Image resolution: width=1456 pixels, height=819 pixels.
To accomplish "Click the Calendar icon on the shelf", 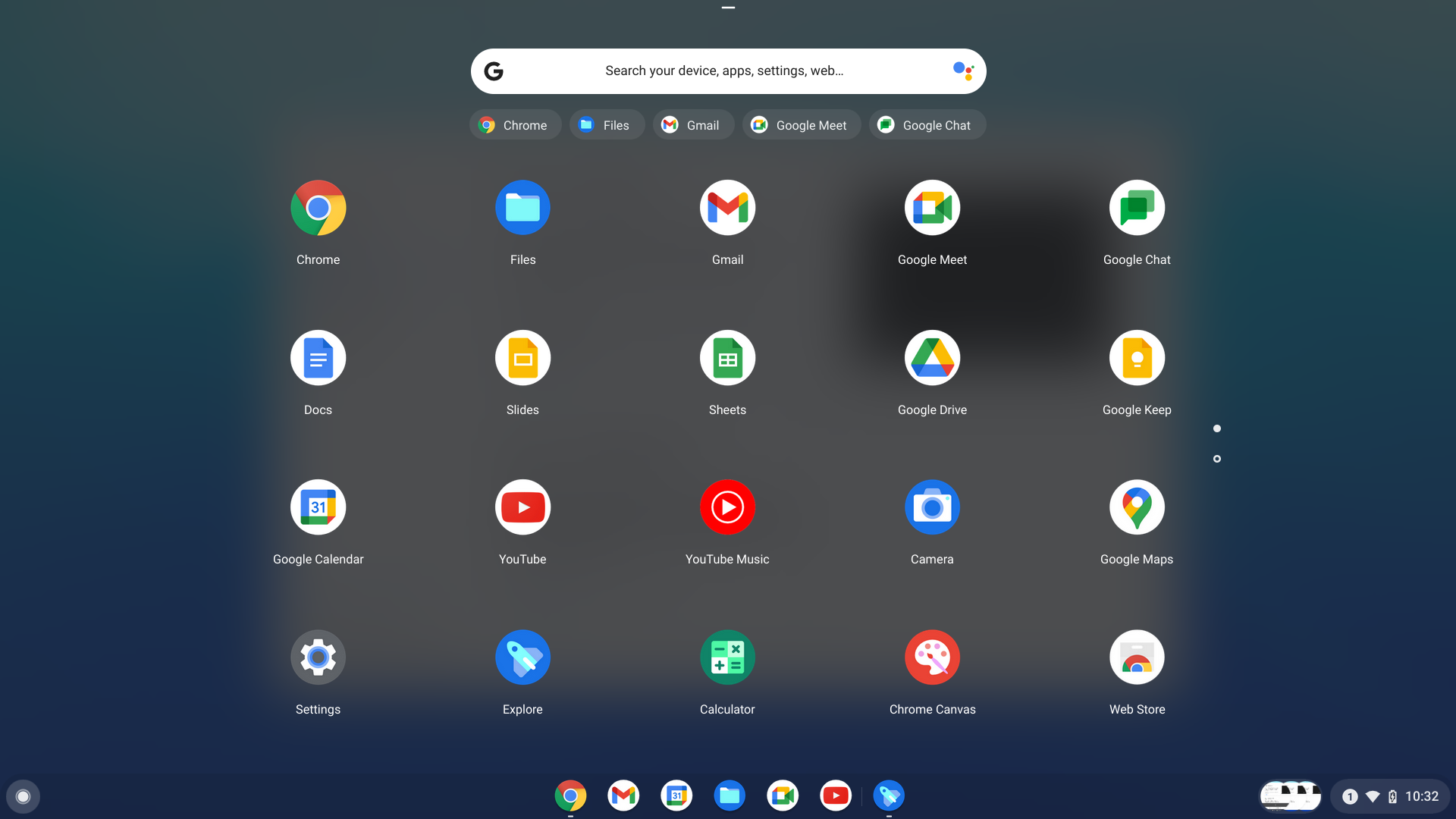I will pyautogui.click(x=676, y=795).
